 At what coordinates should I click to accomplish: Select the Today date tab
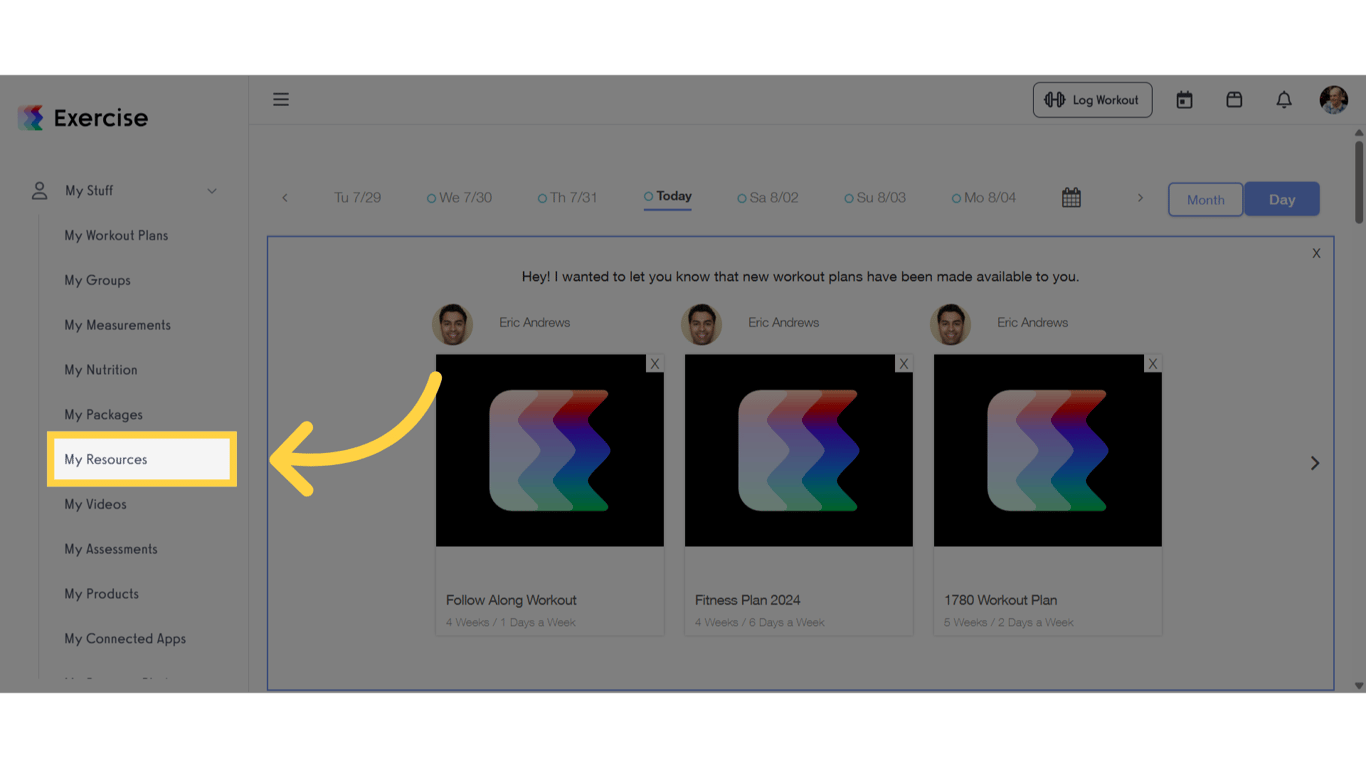click(x=668, y=197)
